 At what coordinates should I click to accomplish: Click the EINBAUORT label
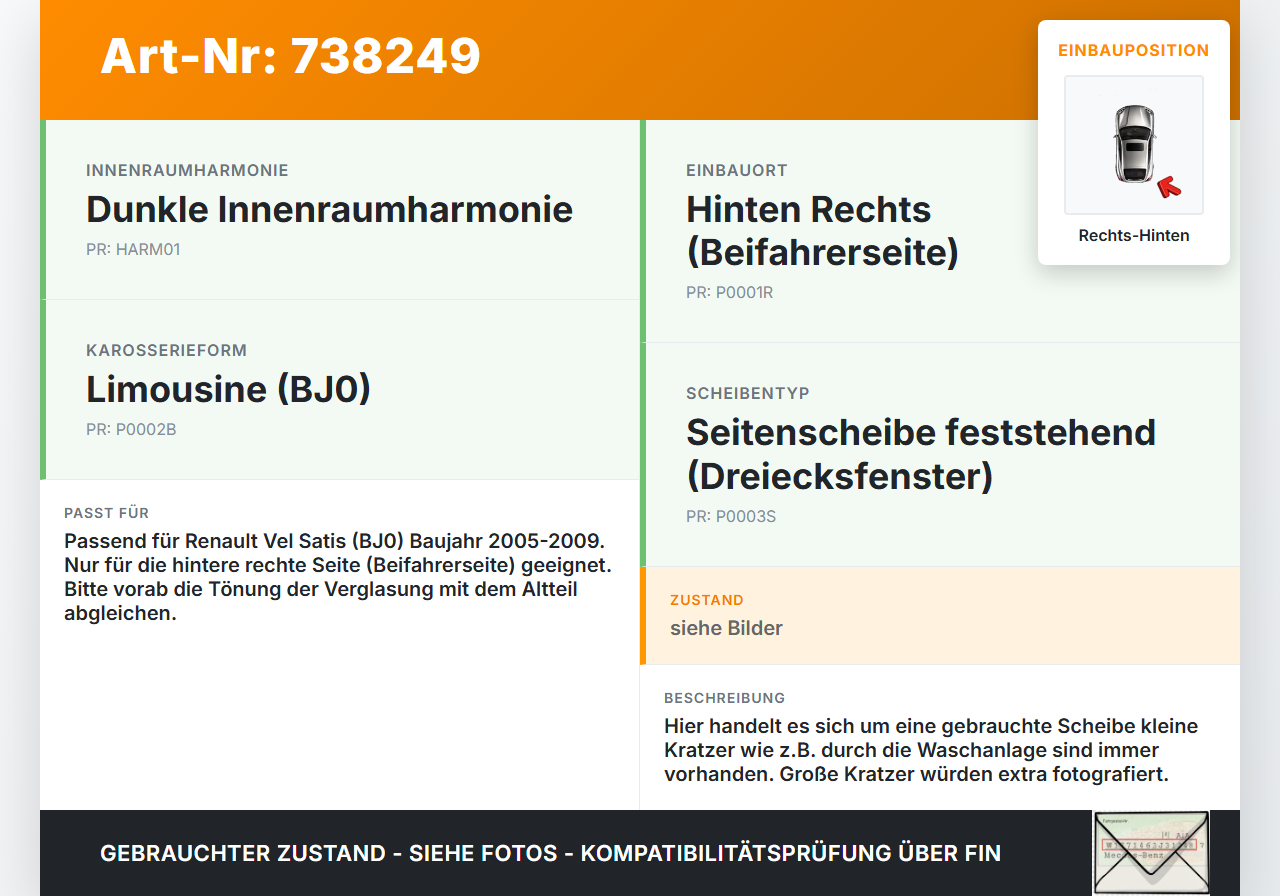click(x=737, y=170)
